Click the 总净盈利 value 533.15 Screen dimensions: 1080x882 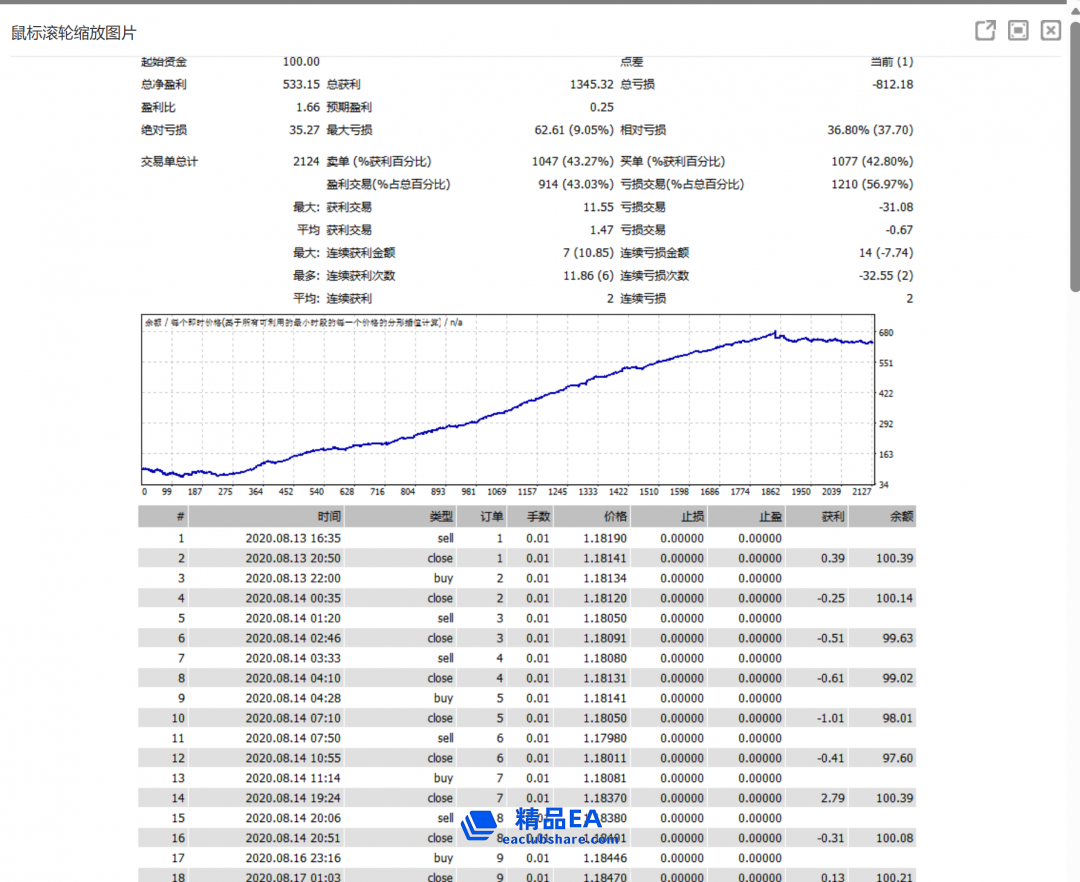tap(301, 85)
